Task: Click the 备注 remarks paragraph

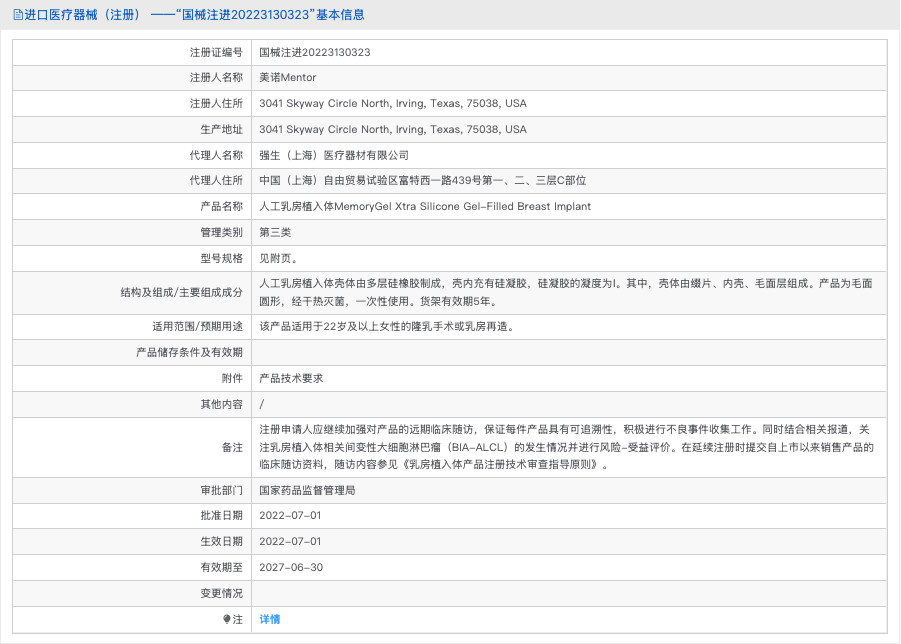Action: tap(566, 447)
